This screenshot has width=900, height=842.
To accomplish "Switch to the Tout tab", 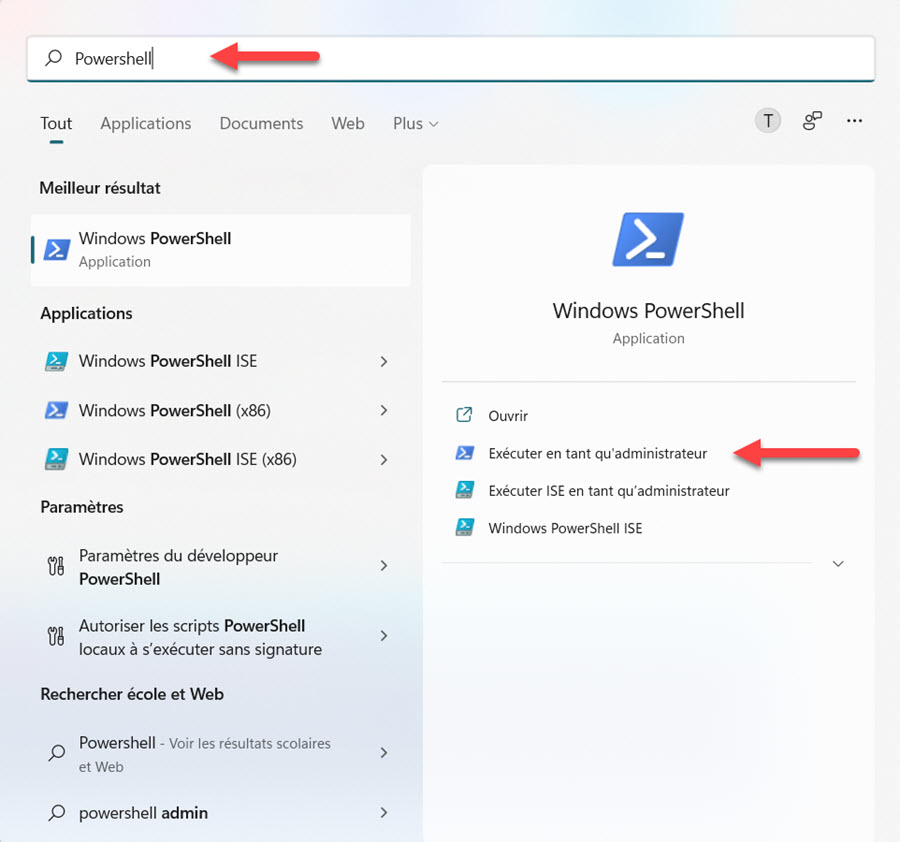I will 56,123.
